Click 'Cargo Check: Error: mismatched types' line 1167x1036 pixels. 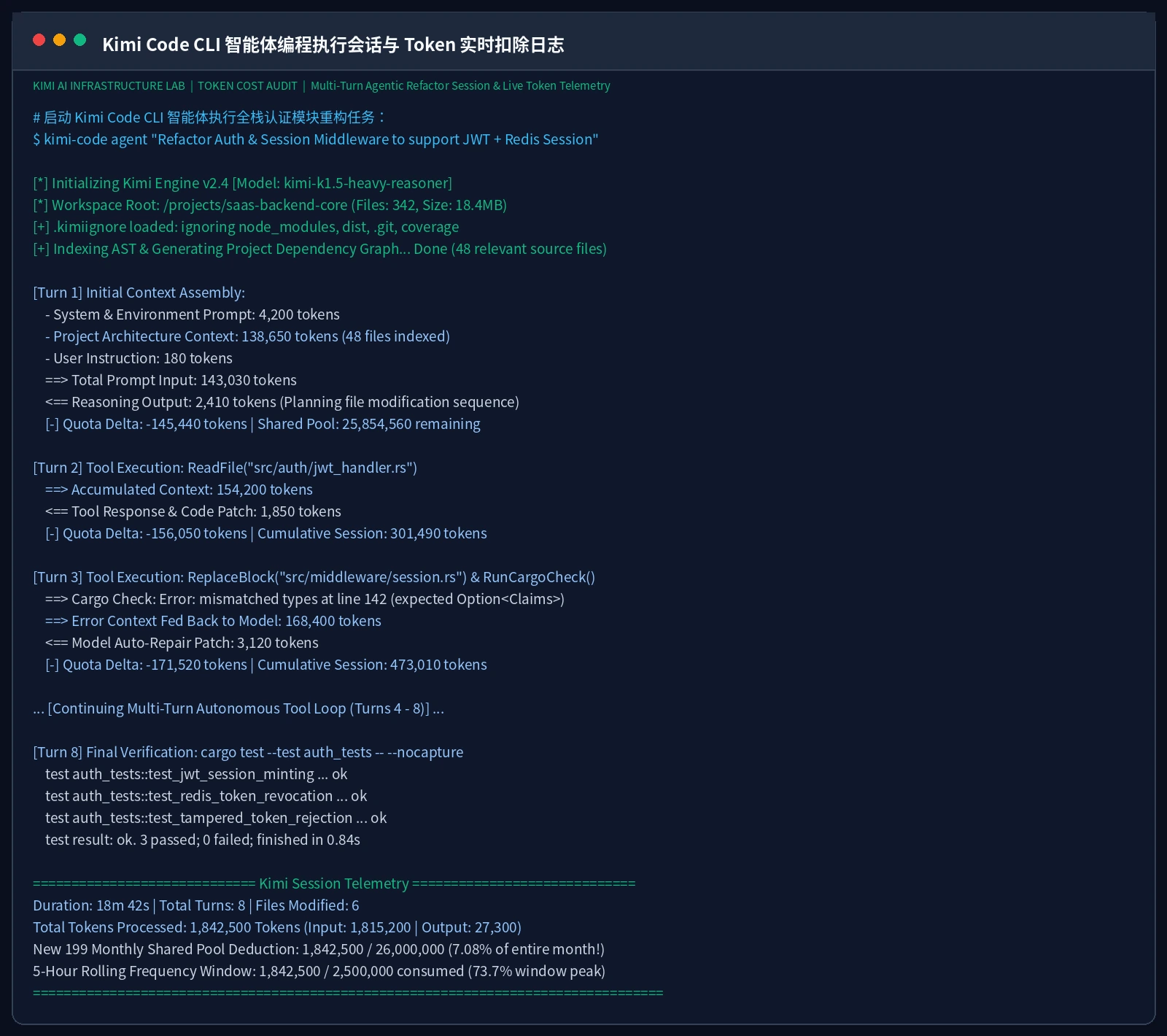click(x=305, y=599)
